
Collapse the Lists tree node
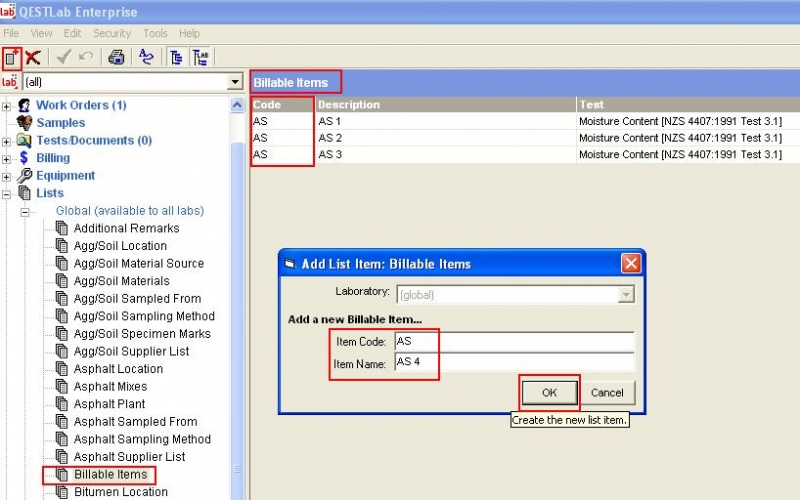pos(7,193)
